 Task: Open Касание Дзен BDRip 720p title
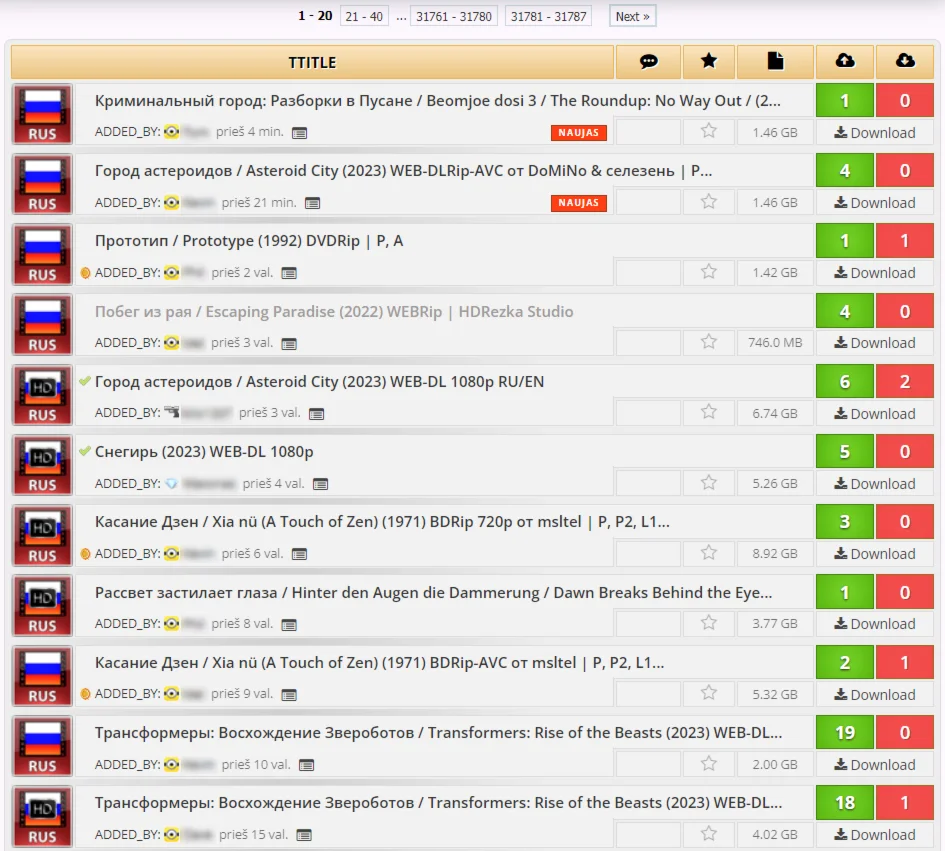pos(382,522)
